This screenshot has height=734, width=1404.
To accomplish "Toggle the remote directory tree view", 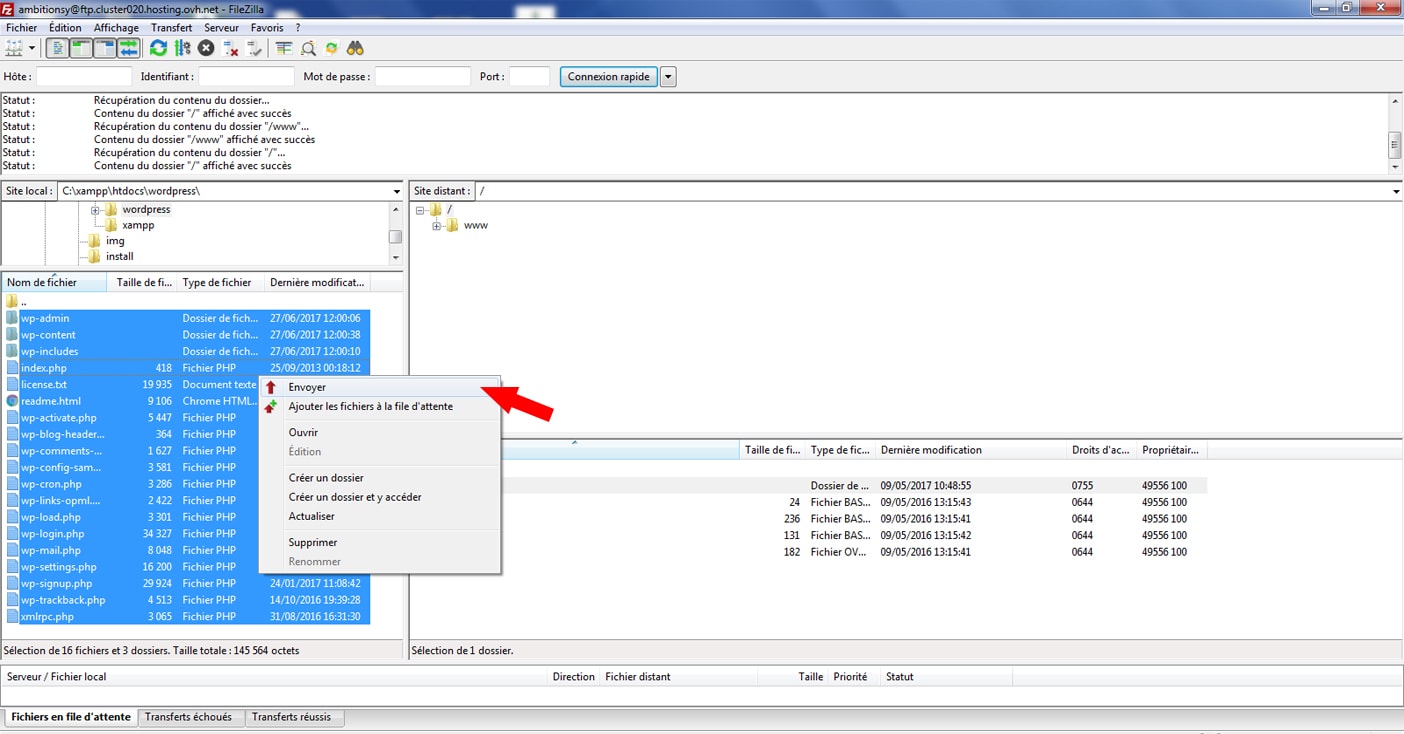I will tap(104, 48).
